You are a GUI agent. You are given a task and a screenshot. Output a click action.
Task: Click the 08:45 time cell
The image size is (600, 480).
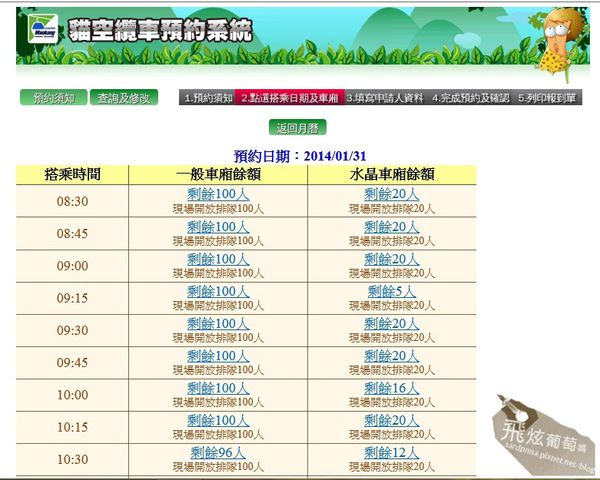click(x=72, y=233)
